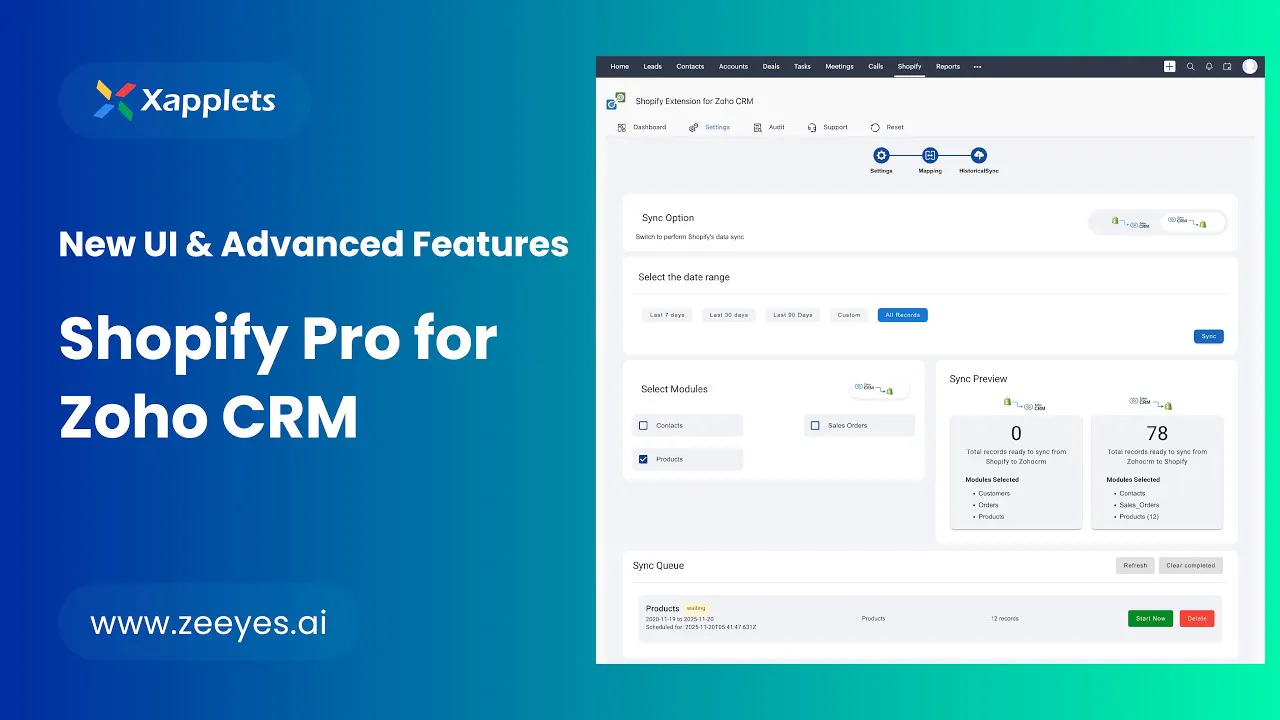Choose the All Records range

[903, 315]
